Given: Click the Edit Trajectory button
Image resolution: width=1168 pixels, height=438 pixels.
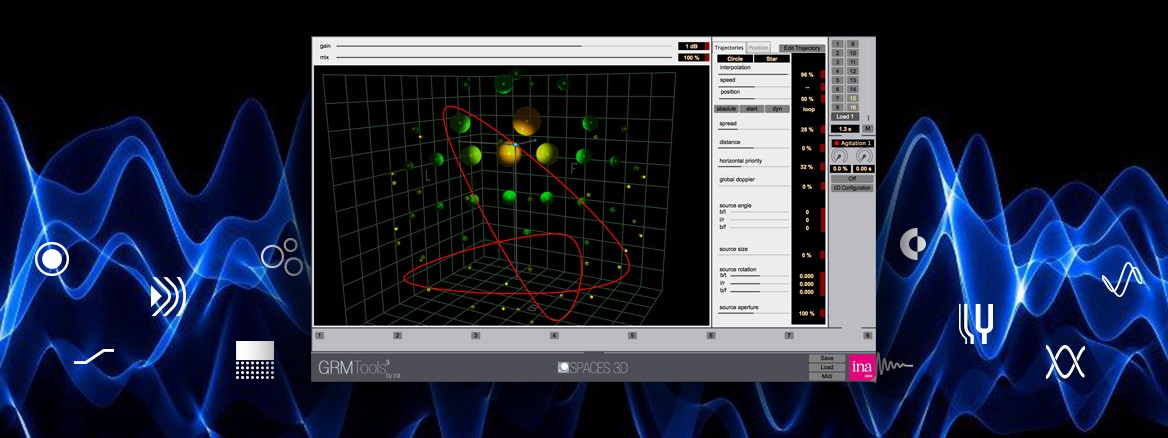Looking at the screenshot, I should point(802,48).
